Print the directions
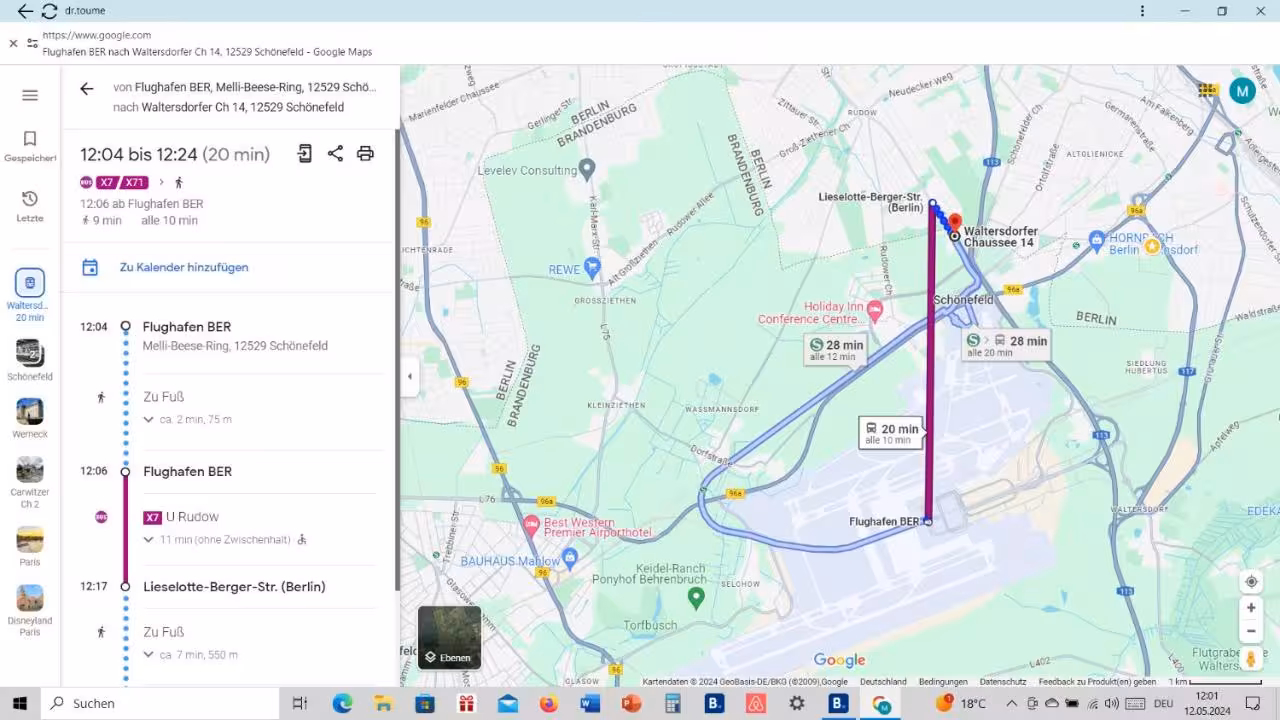This screenshot has width=1280, height=720. pyautogui.click(x=365, y=153)
